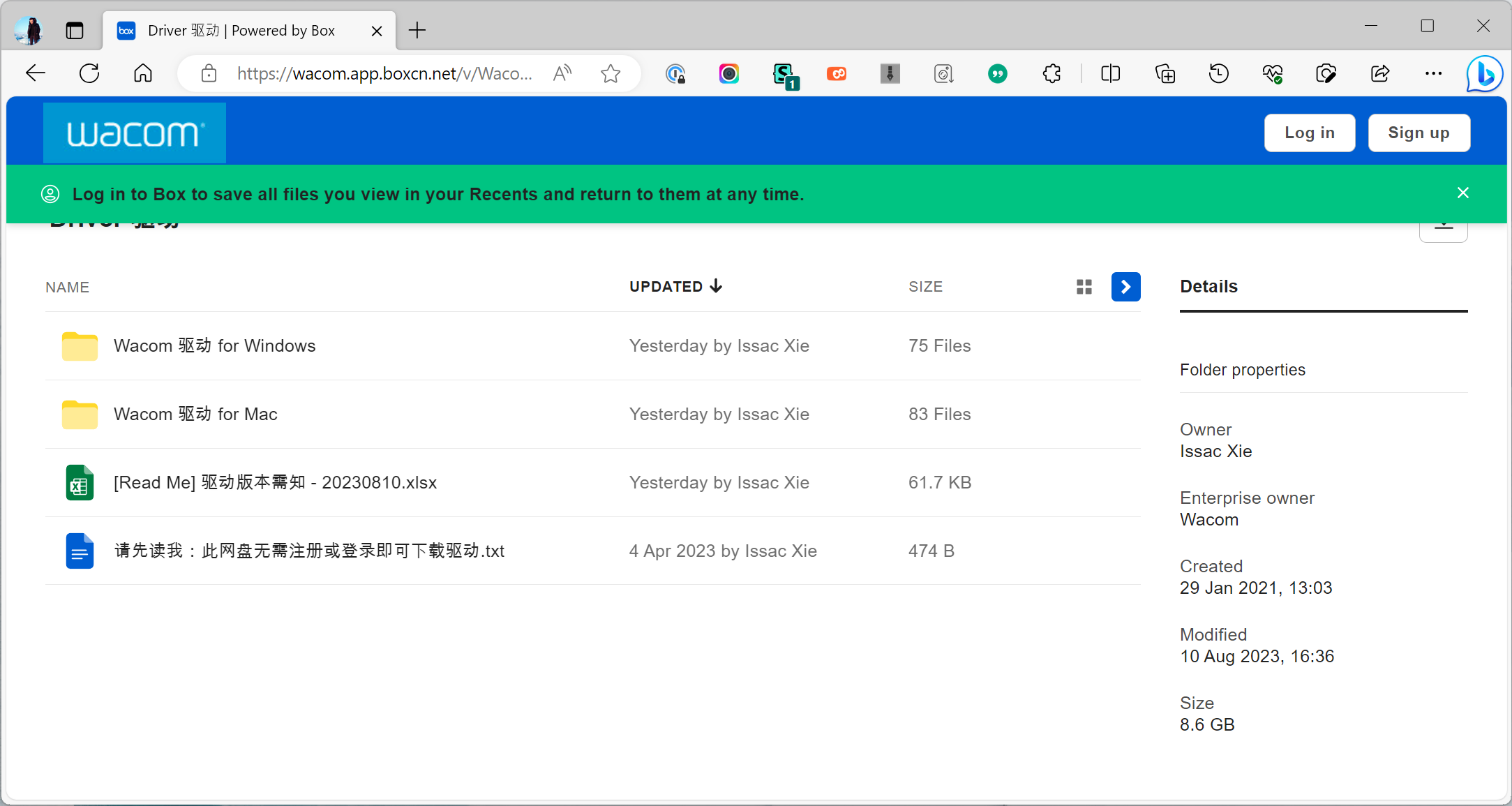Open [Read Me] 驱动版本需知 xlsx file
The image size is (1512, 806).
pos(275,483)
